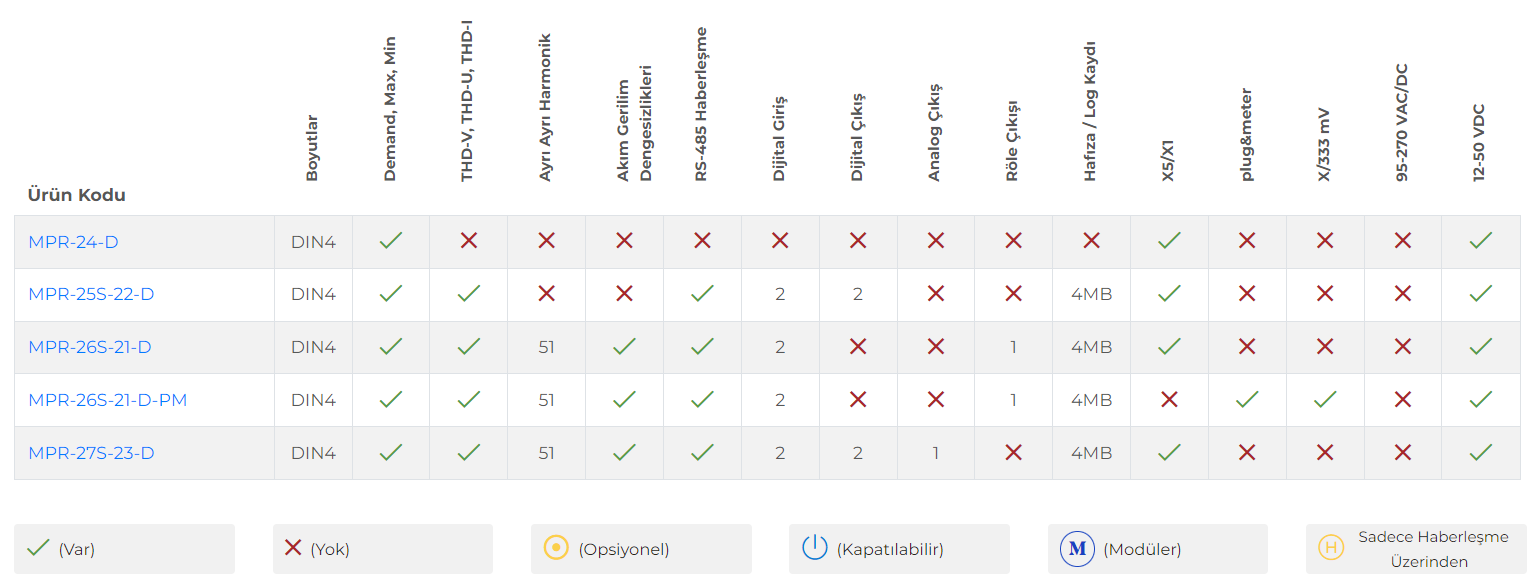Click the Ürün Kodu column header

(77, 195)
